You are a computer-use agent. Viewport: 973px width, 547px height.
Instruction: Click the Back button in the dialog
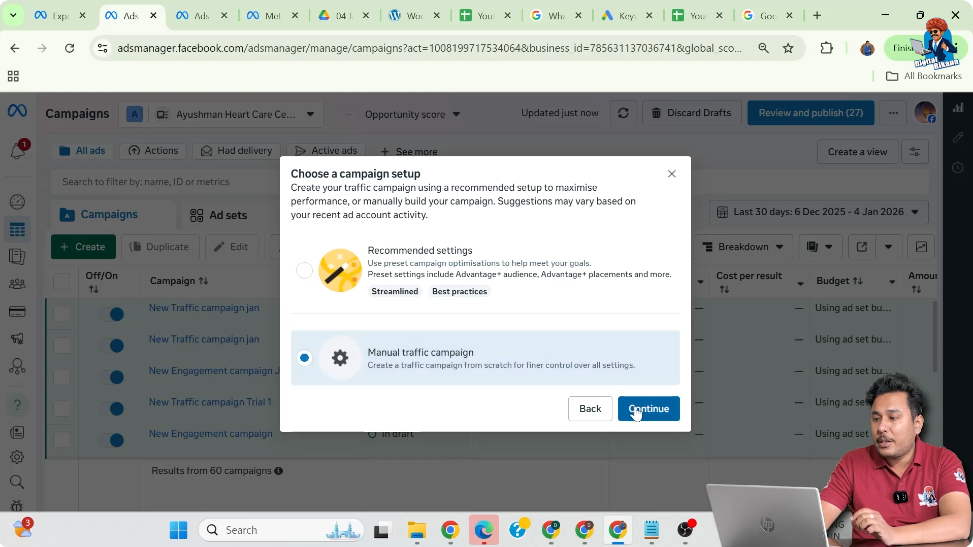[x=590, y=409]
